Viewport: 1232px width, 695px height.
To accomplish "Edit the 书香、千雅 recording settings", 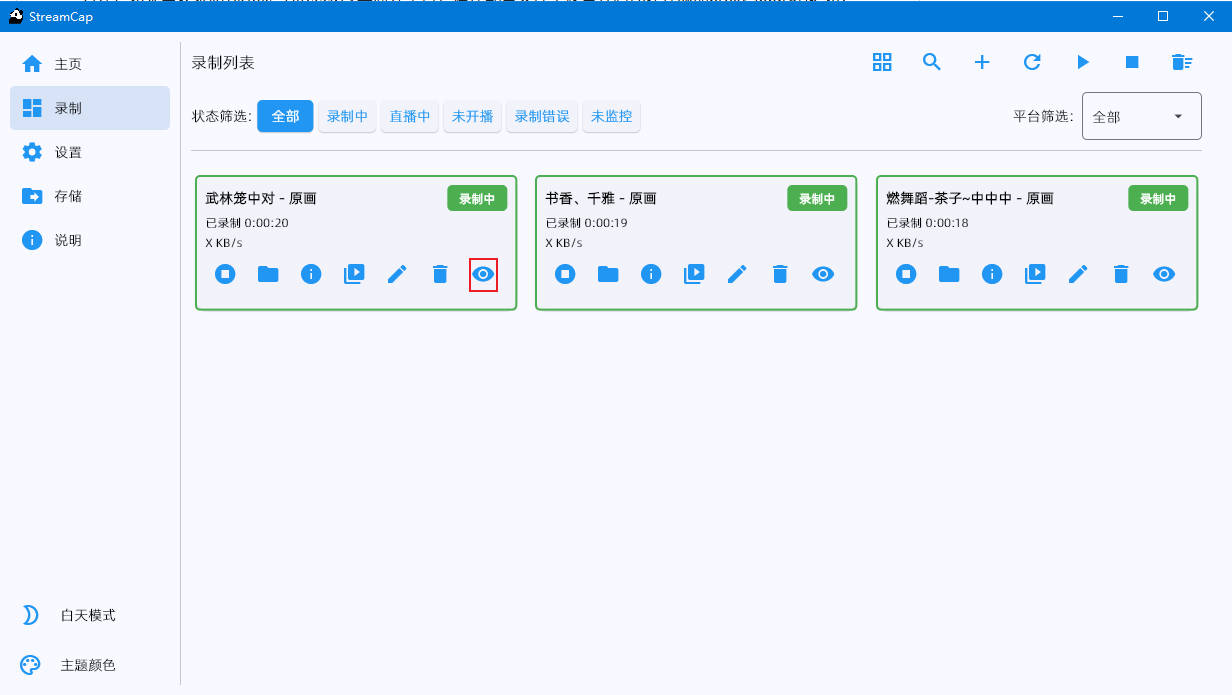I will [737, 274].
